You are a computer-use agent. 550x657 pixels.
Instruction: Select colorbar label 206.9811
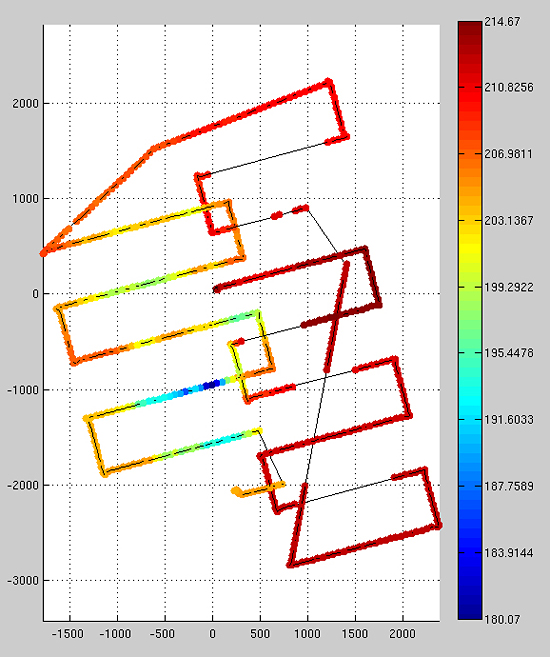509,154
